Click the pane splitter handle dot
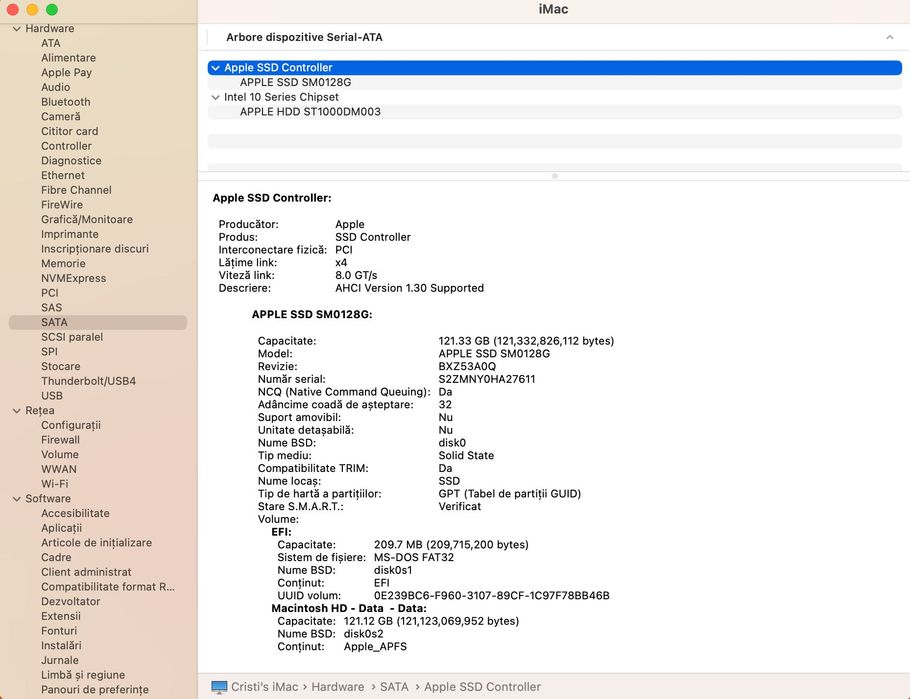 coord(555,176)
